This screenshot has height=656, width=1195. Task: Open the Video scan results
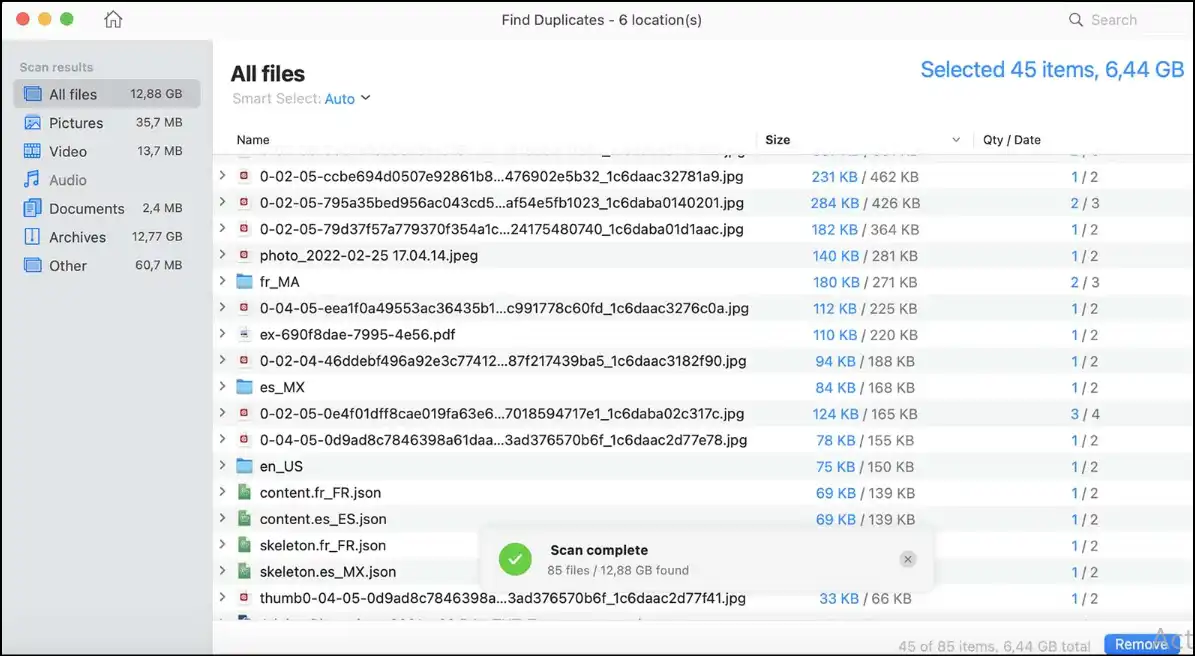tap(68, 151)
